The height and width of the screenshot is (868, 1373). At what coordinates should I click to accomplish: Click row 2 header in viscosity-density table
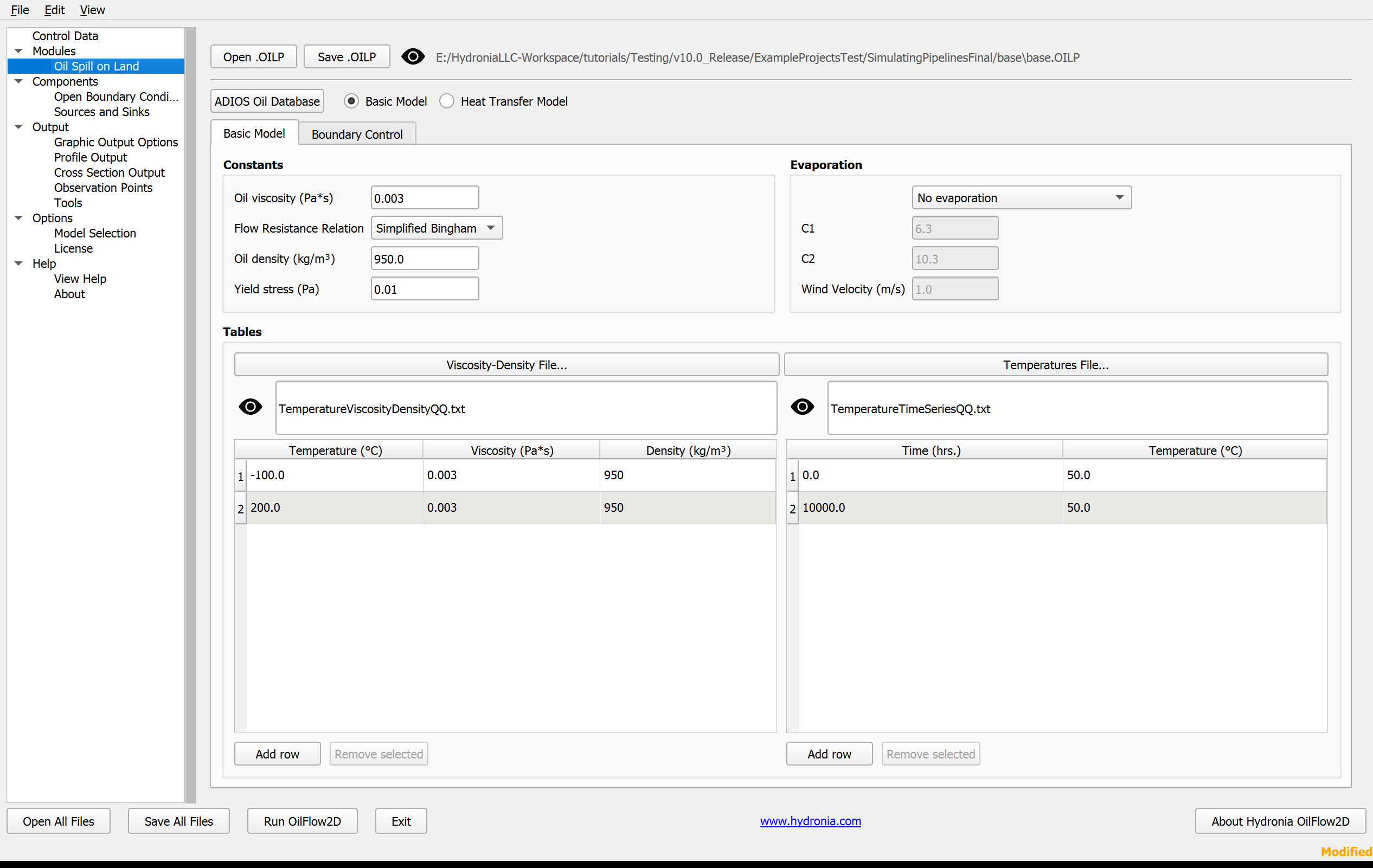pos(241,509)
